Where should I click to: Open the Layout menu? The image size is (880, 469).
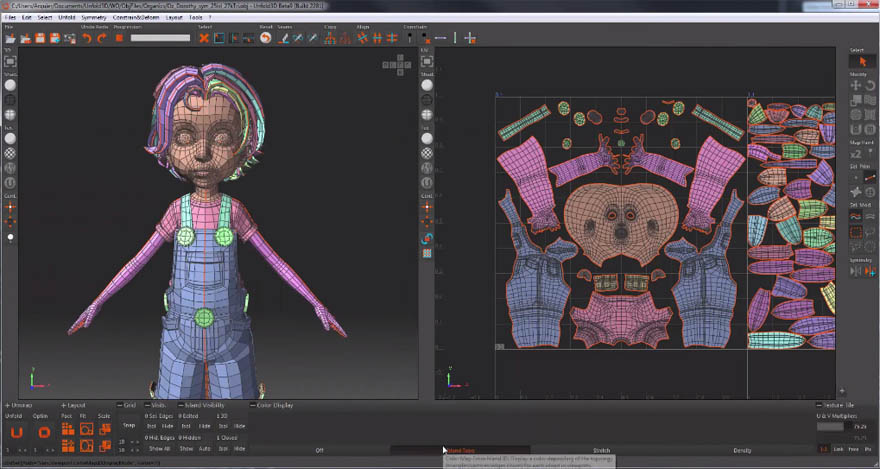[x=174, y=17]
